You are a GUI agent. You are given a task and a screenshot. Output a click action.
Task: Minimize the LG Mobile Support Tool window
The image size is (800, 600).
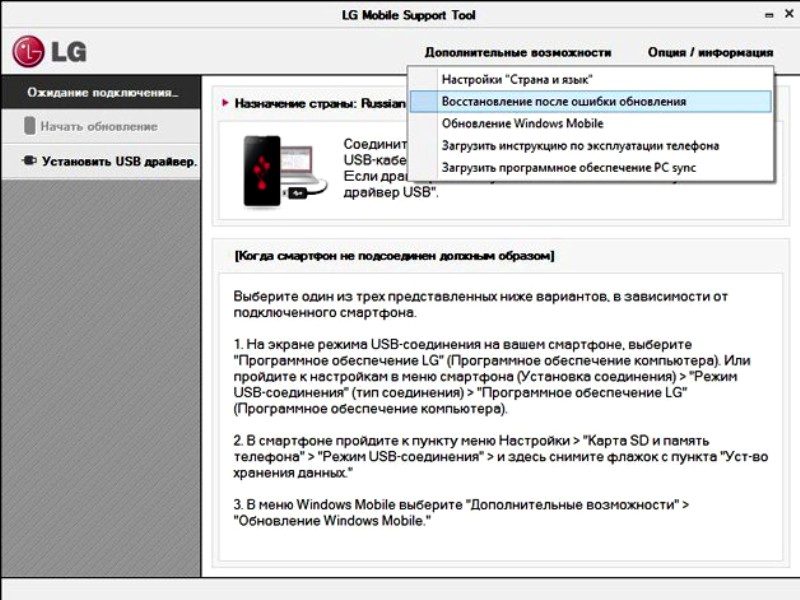coord(769,15)
